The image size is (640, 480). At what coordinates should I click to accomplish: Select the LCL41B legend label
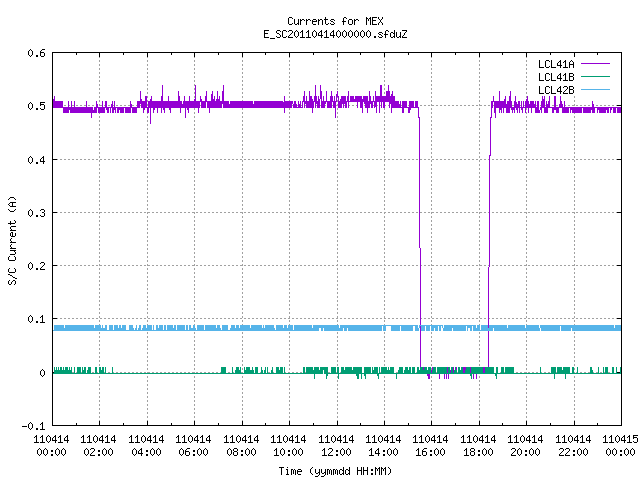[x=556, y=77]
